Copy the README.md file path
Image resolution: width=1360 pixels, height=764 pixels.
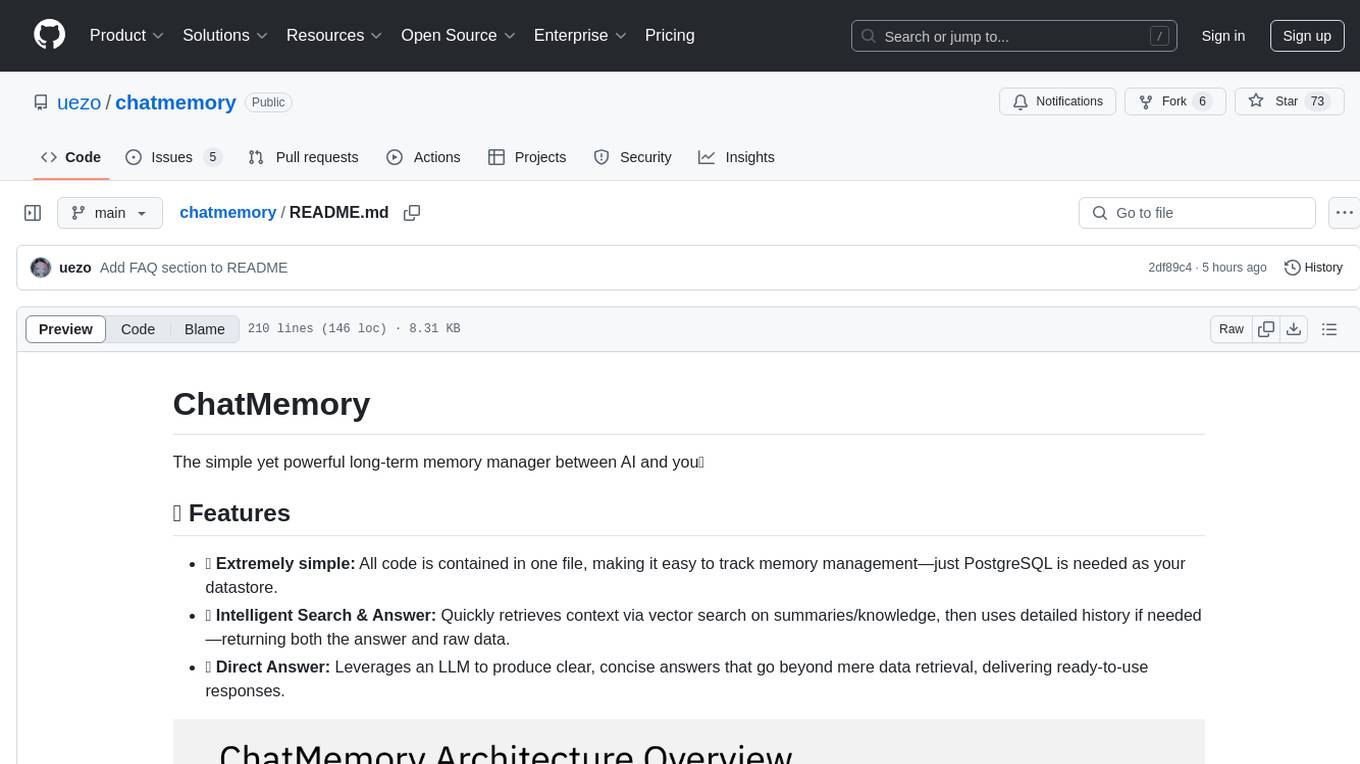tap(411, 213)
